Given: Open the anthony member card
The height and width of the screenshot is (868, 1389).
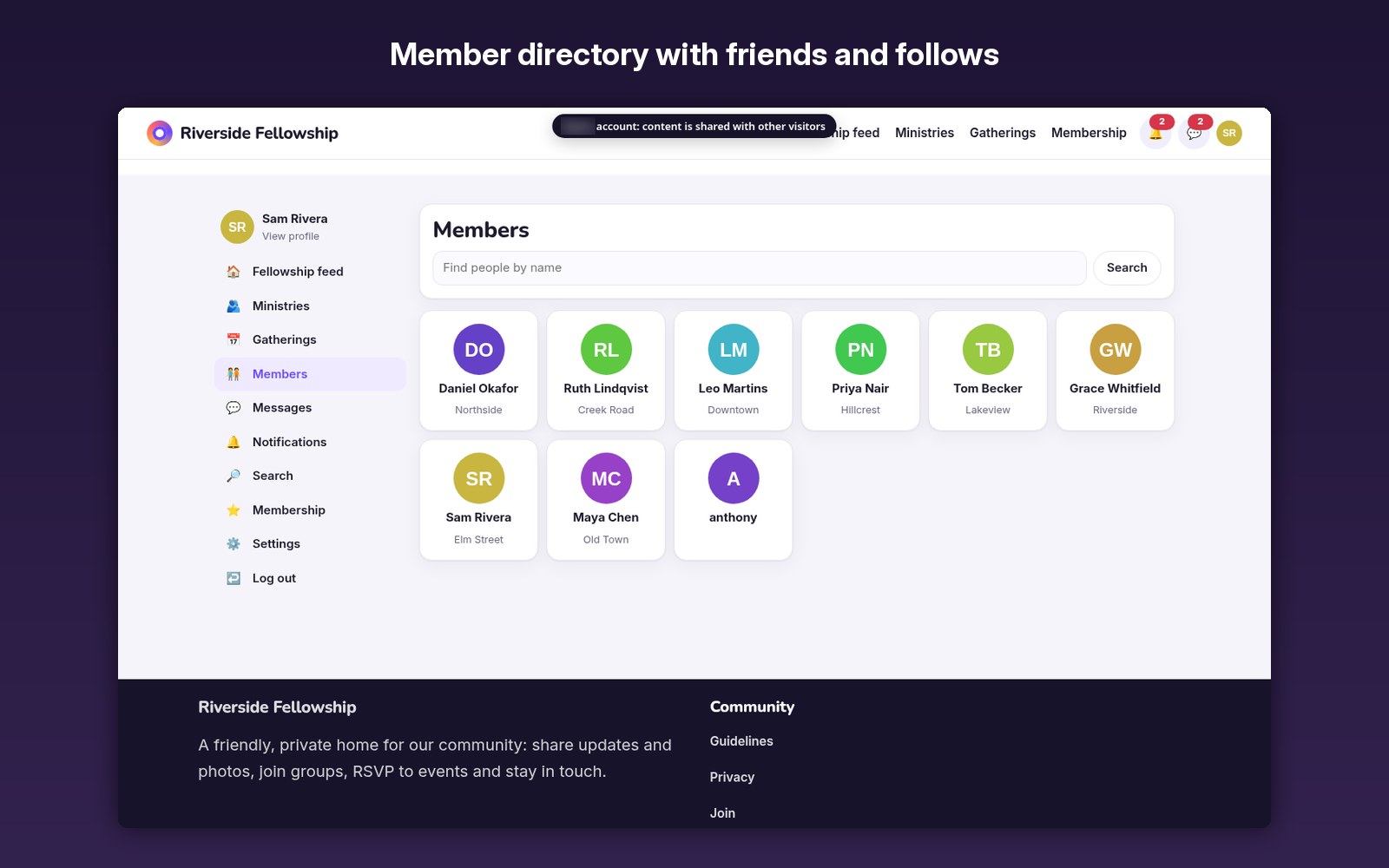Looking at the screenshot, I should 734,500.
